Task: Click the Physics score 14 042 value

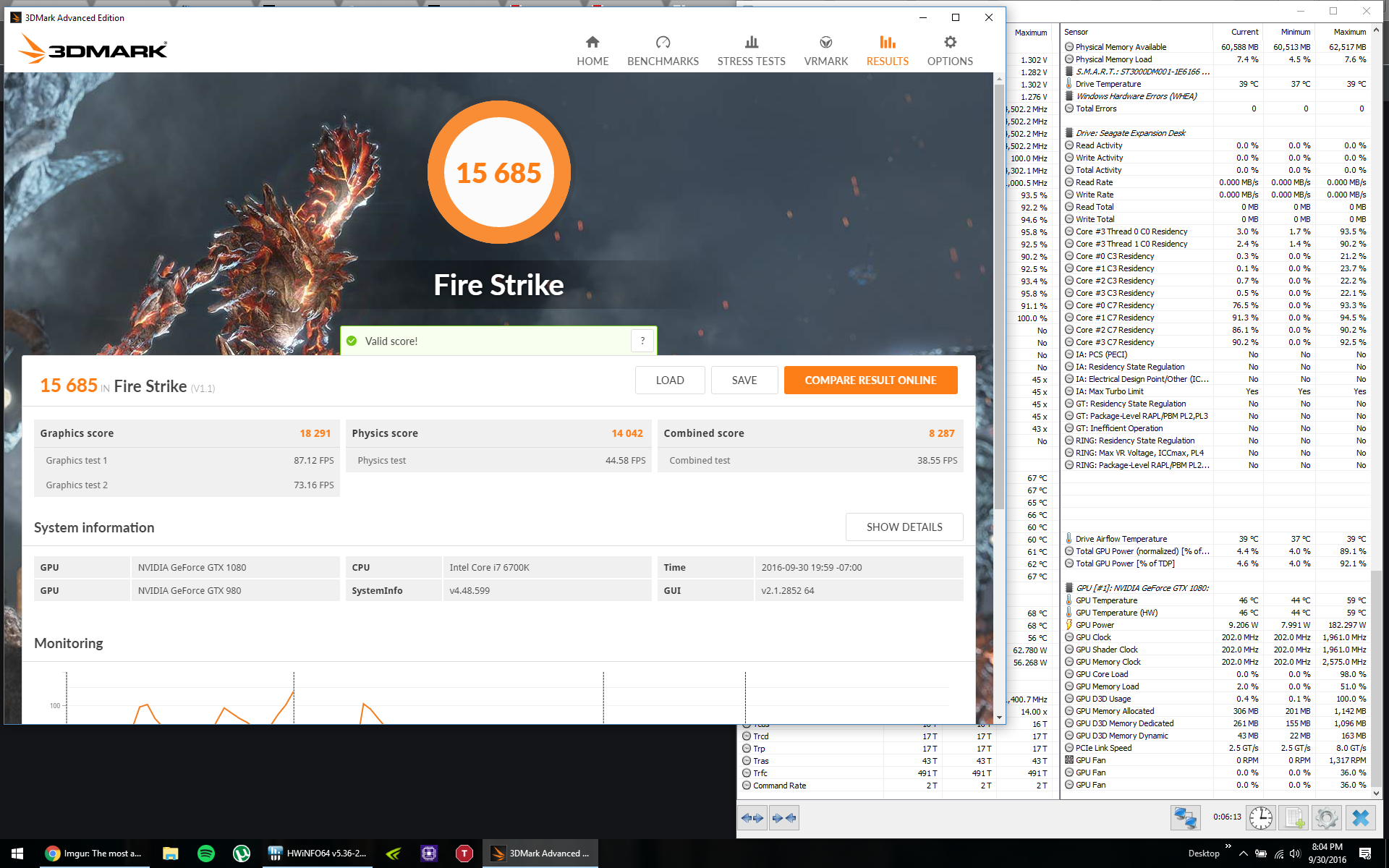Action: [627, 433]
